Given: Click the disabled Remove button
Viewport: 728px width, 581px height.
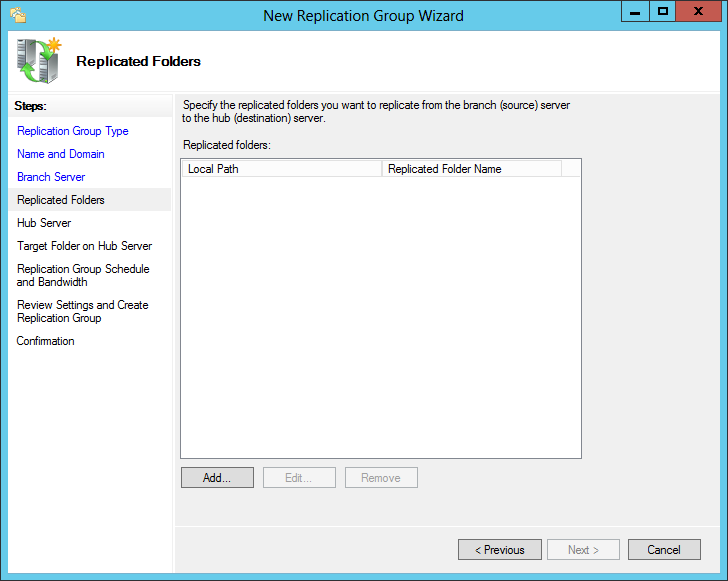Looking at the screenshot, I should [381, 477].
